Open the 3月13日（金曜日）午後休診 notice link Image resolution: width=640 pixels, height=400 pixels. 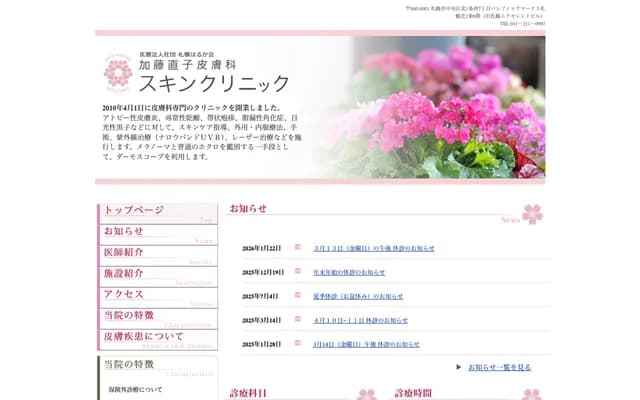tap(373, 248)
